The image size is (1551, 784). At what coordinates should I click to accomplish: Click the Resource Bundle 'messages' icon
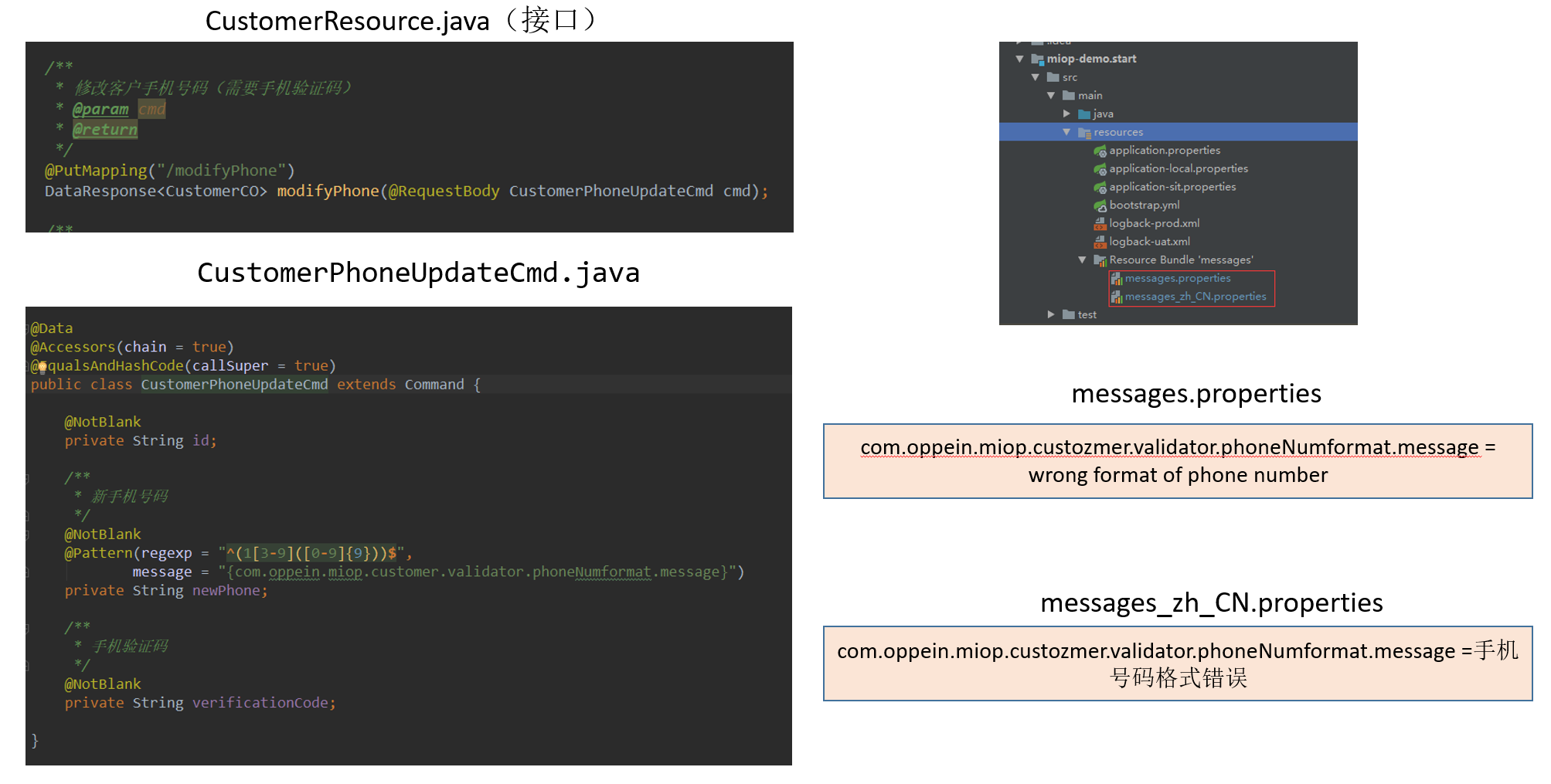pyautogui.click(x=1100, y=260)
